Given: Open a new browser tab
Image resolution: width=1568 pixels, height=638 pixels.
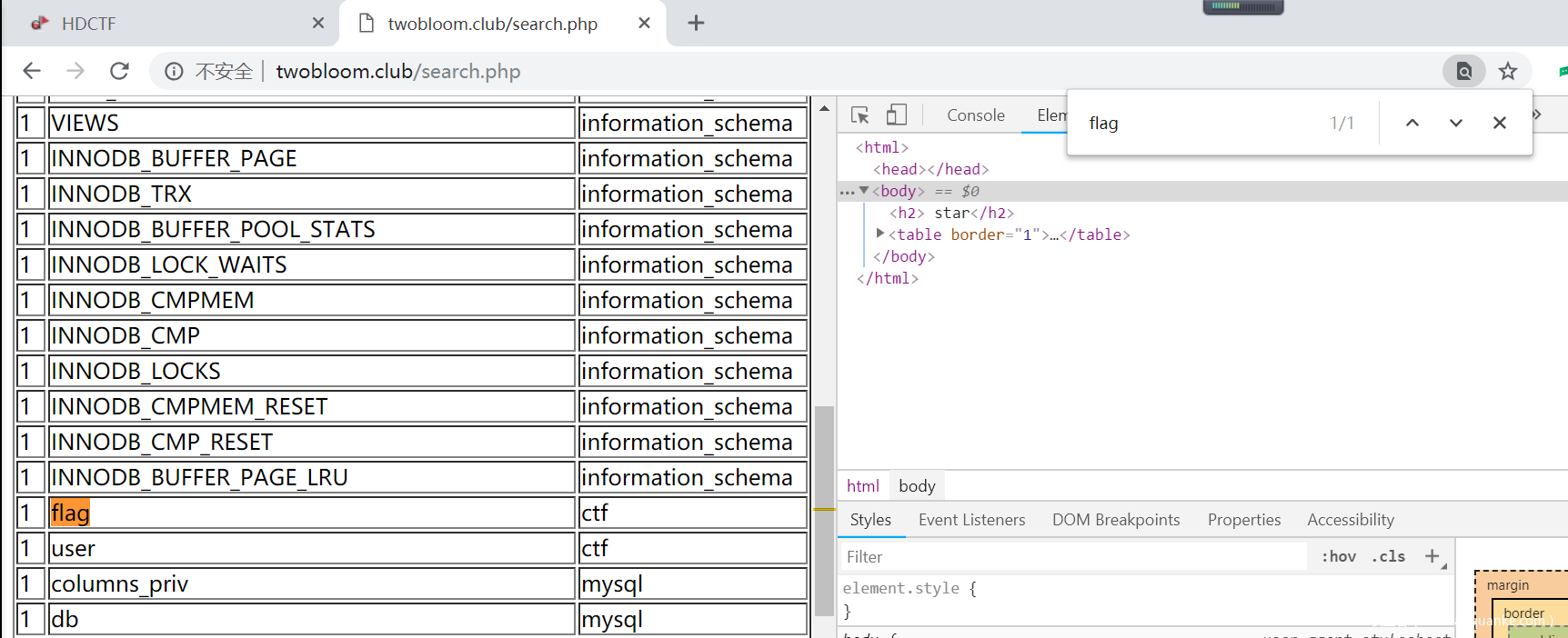Looking at the screenshot, I should [x=696, y=24].
